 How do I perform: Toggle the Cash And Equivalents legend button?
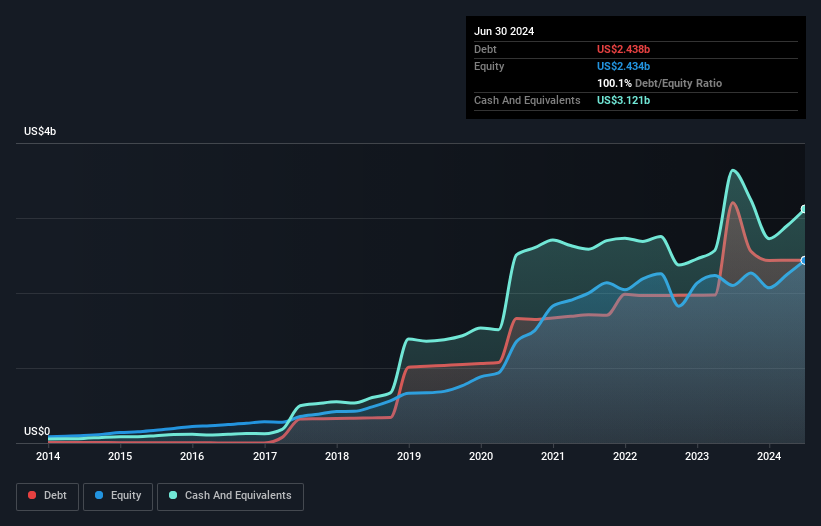click(230, 496)
